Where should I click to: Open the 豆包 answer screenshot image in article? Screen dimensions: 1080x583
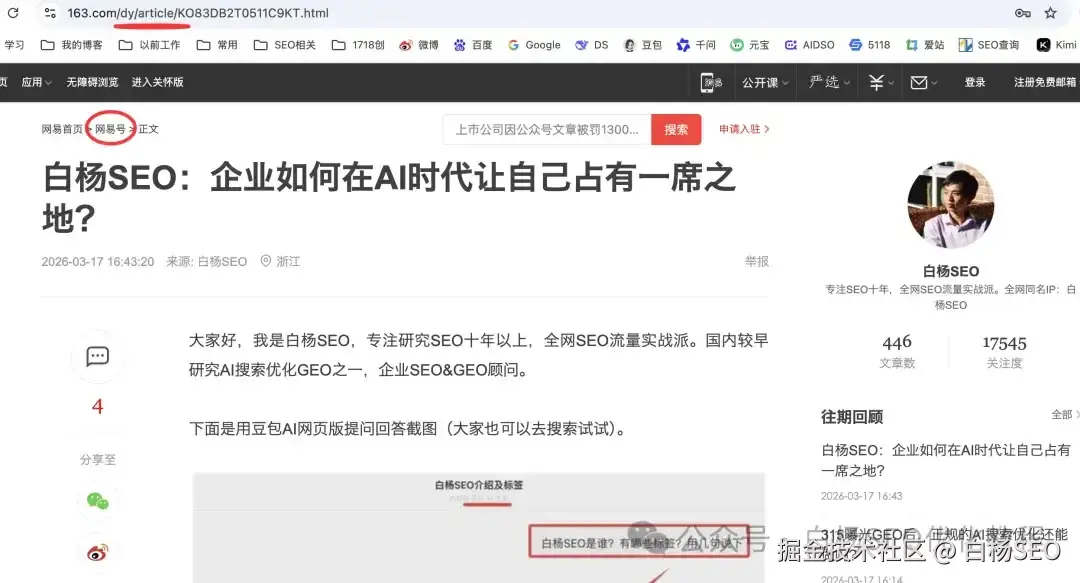pyautogui.click(x=479, y=528)
